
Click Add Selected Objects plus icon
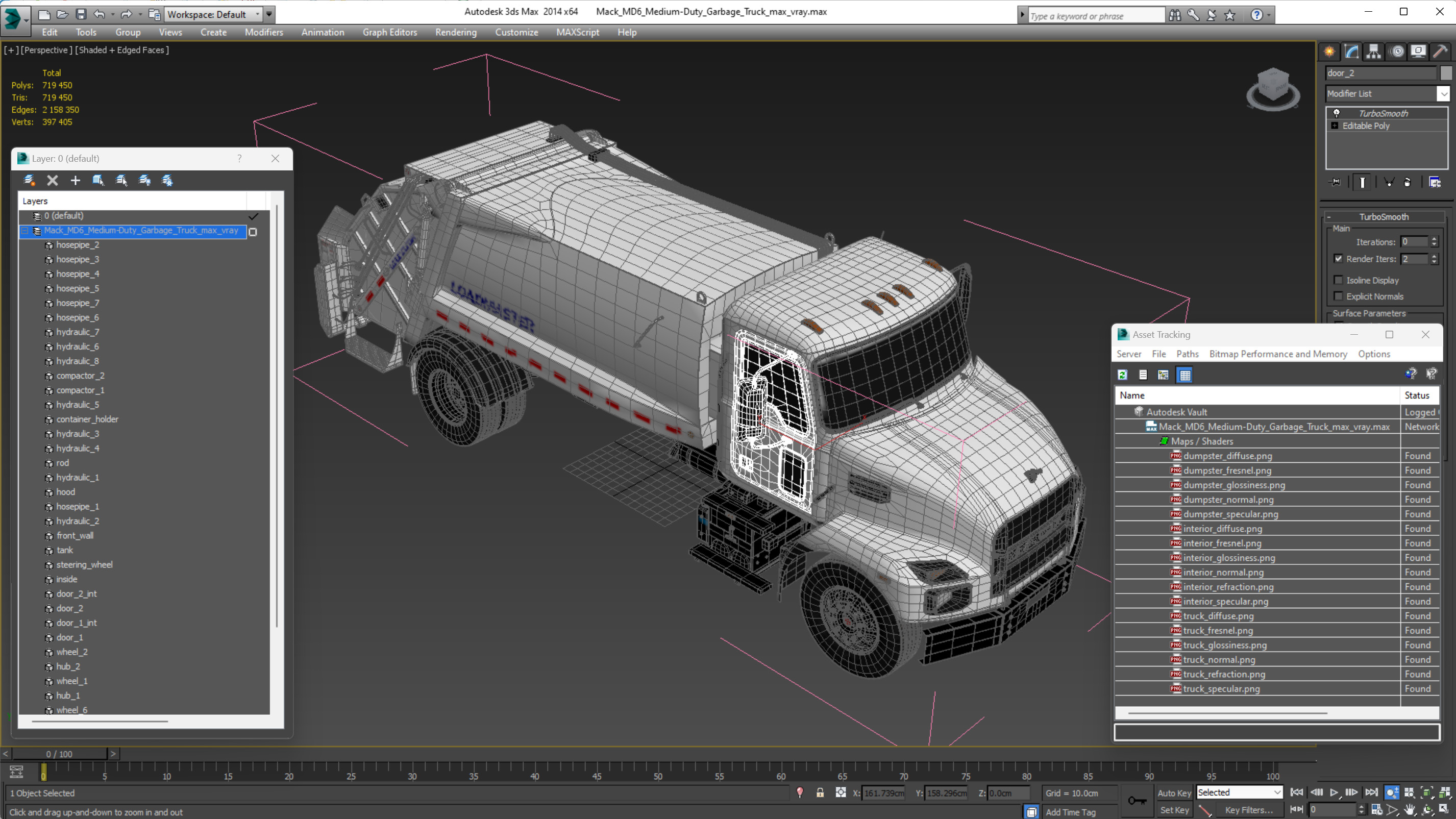[x=75, y=180]
